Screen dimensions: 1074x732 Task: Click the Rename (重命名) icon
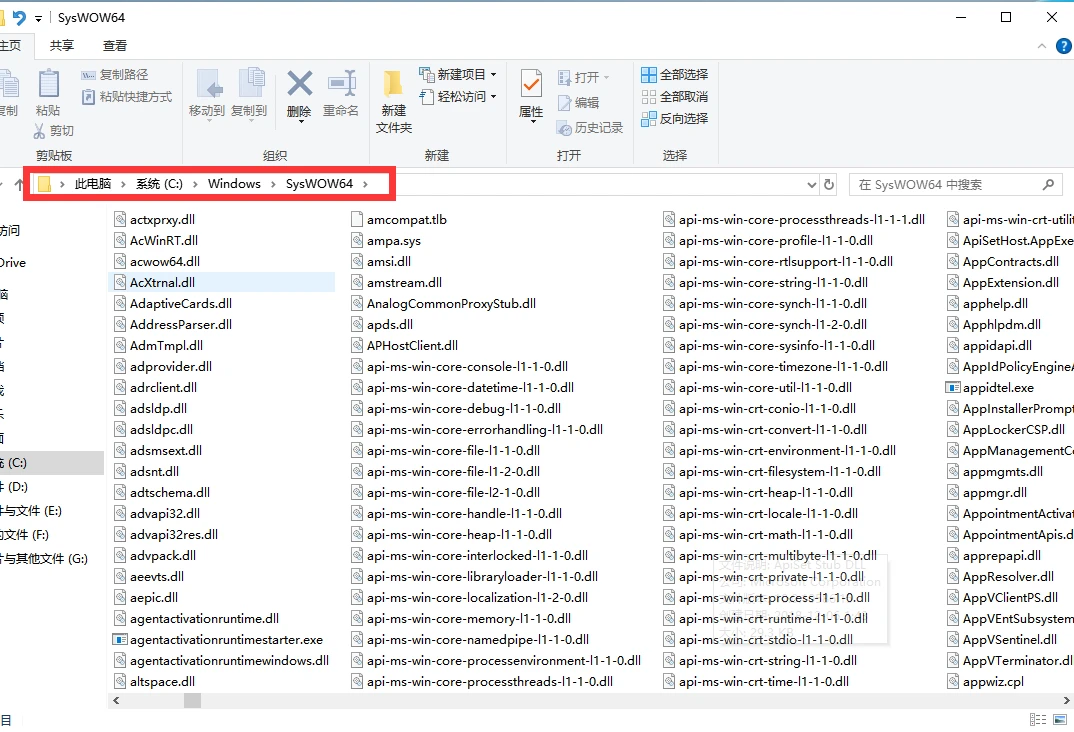(x=341, y=85)
